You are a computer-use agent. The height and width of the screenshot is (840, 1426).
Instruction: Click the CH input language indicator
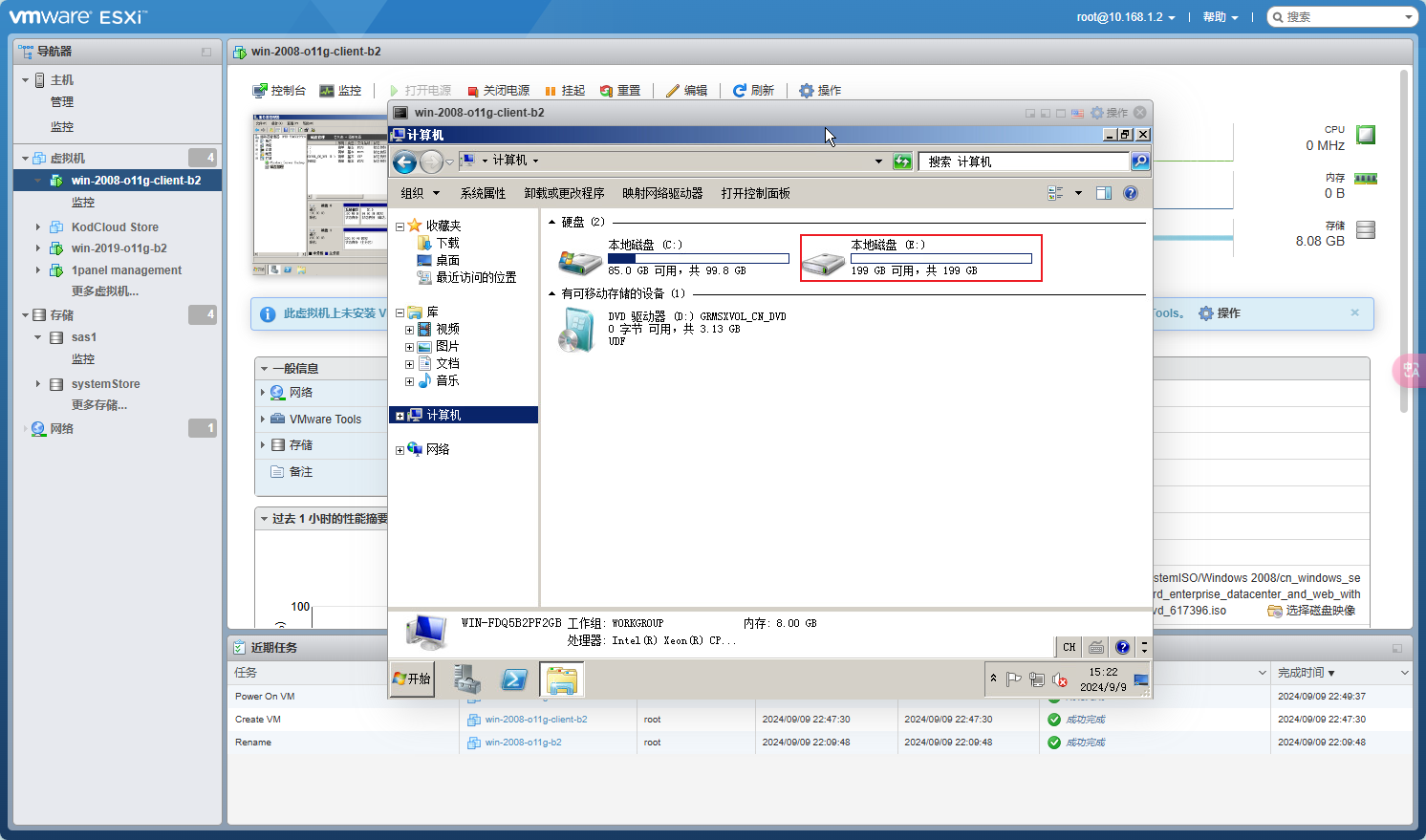[1069, 647]
